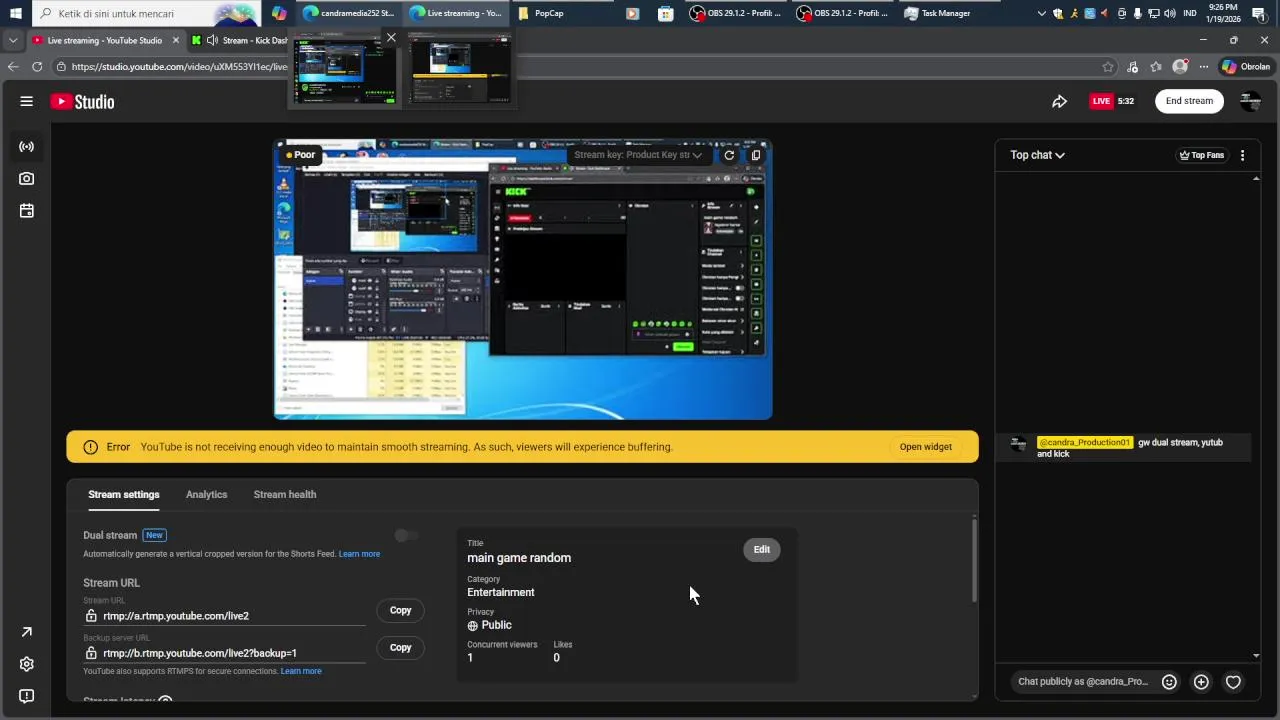Open the Obrolan Copilot button in browser
Viewport: 1280px width, 720px height.
pos(1246,67)
